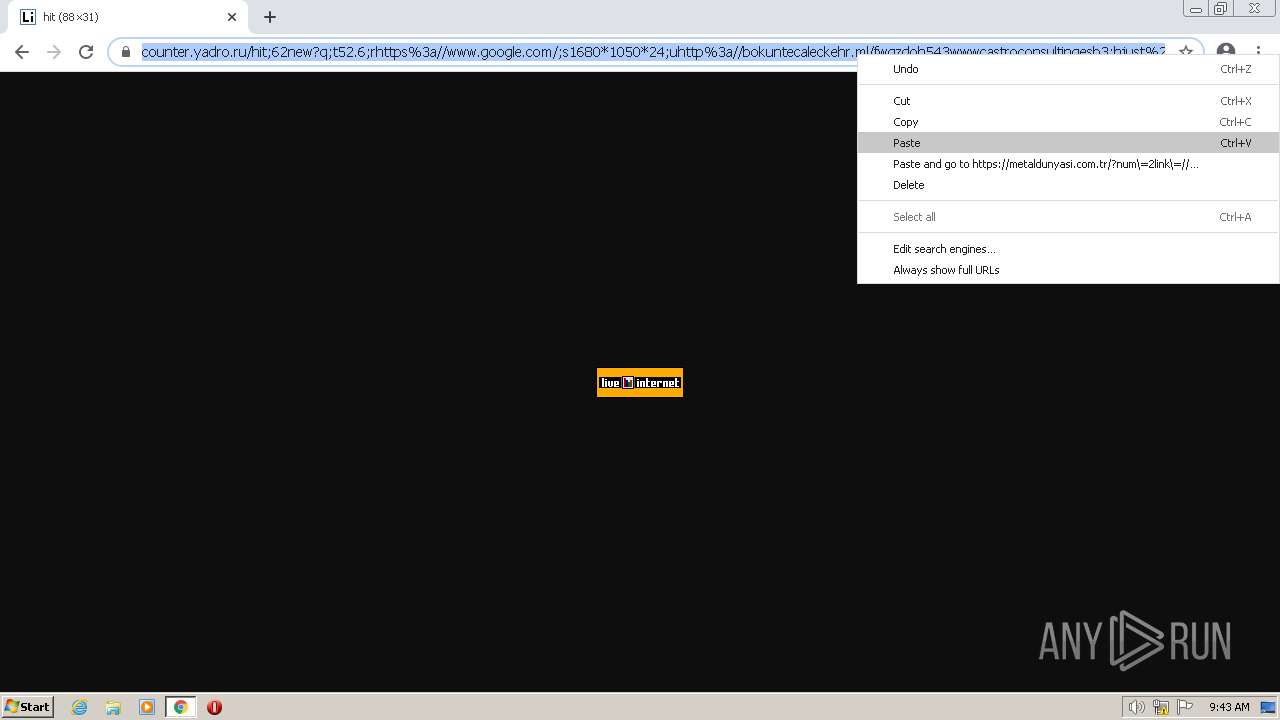Click the network tray icon
This screenshot has height=720, width=1280.
[x=1161, y=707]
